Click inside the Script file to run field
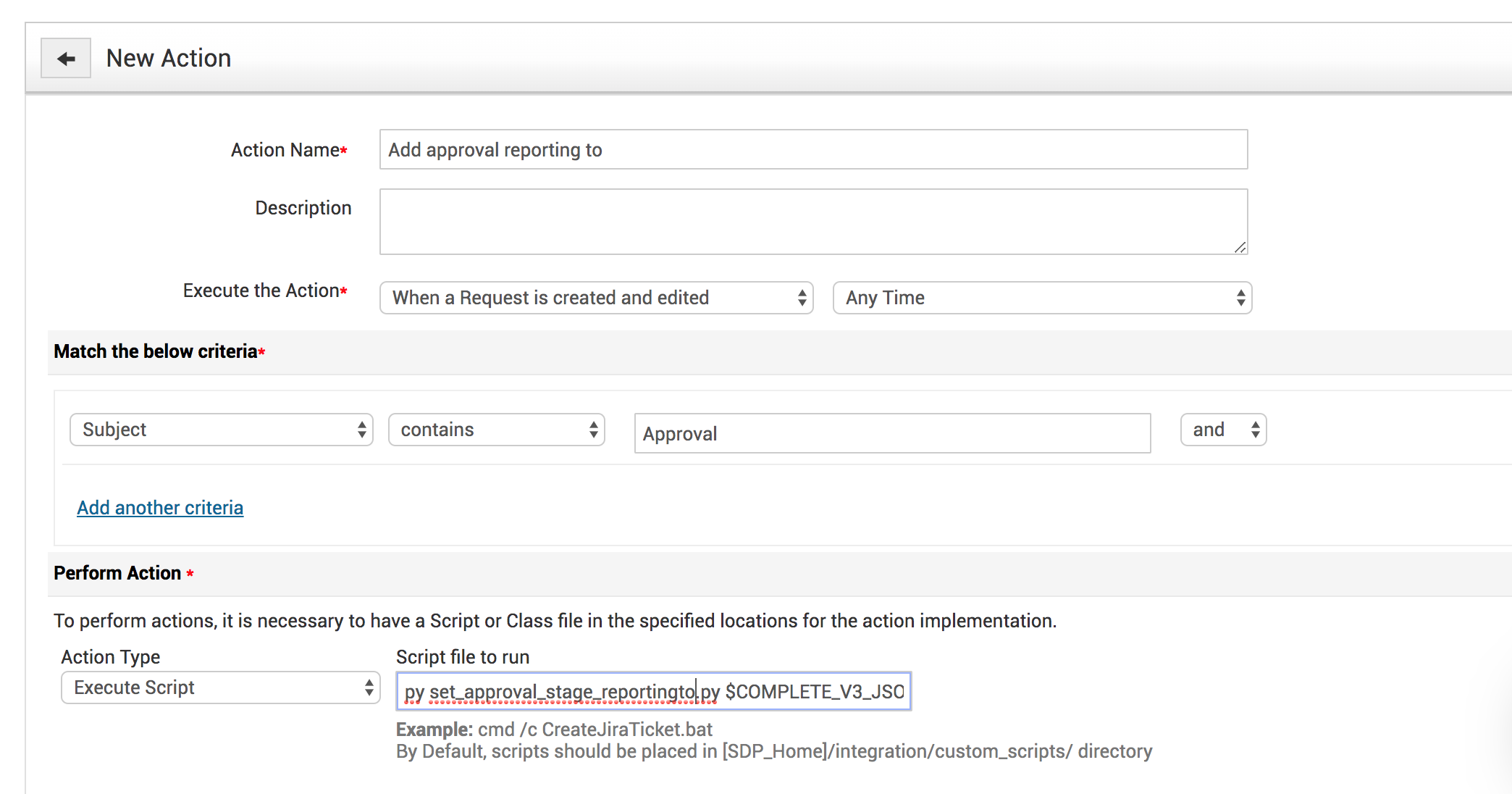Screen dimensions: 1512x794 652,692
